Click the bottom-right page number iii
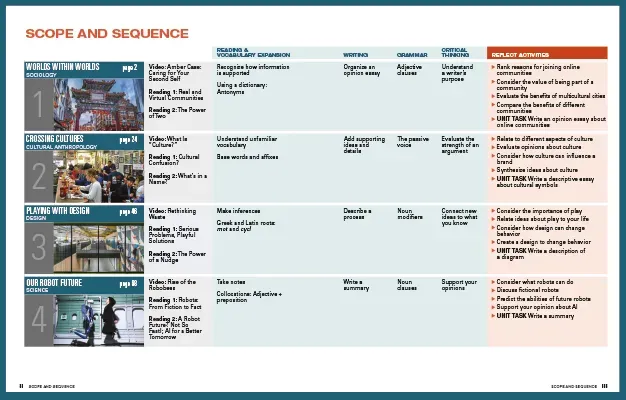The image size is (626, 400). (605, 384)
